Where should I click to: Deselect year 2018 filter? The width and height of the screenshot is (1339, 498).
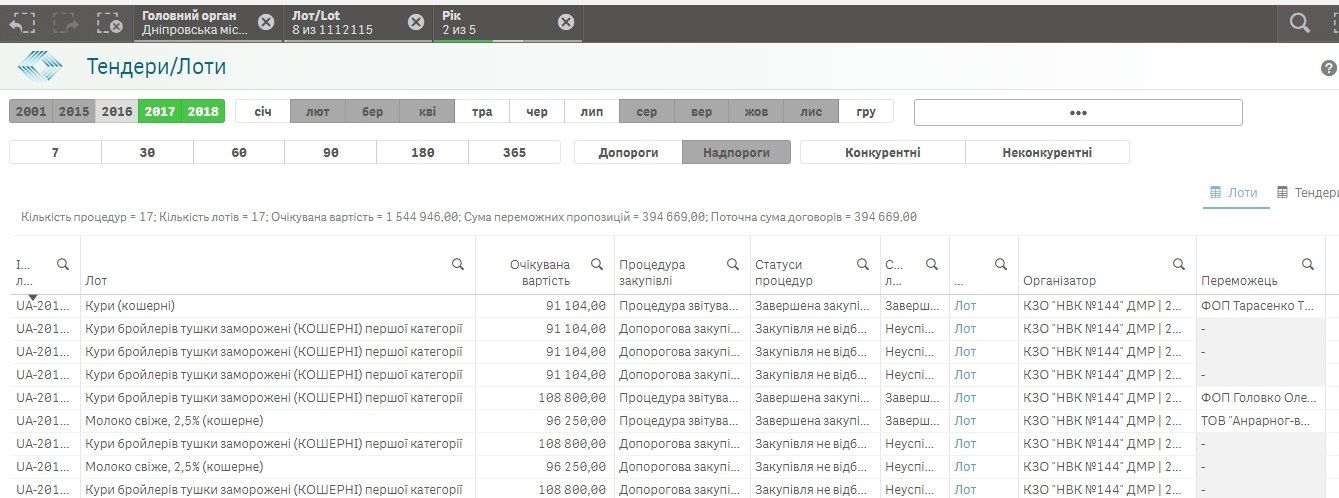tap(203, 112)
